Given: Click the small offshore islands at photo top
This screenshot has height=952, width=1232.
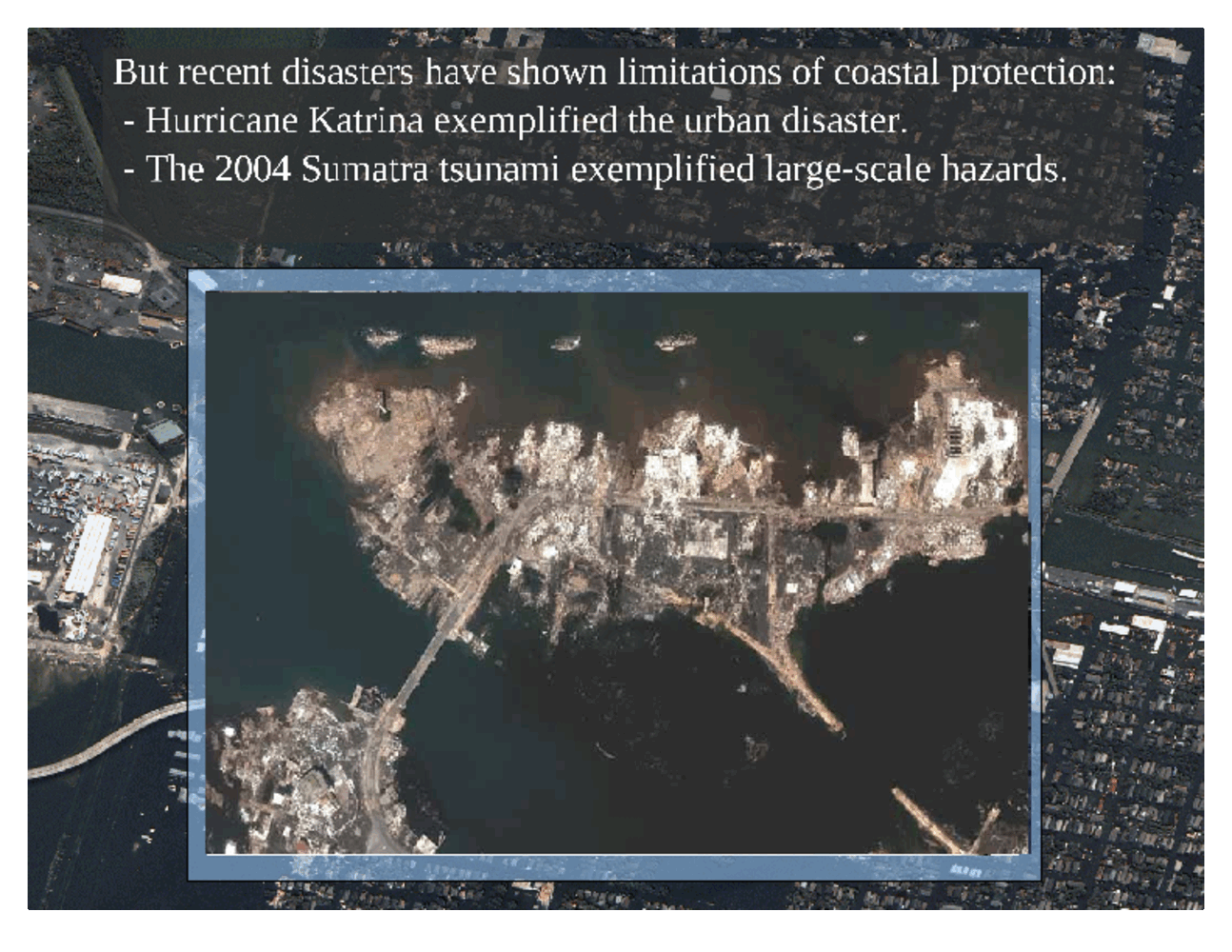Looking at the screenshot, I should click(562, 342).
